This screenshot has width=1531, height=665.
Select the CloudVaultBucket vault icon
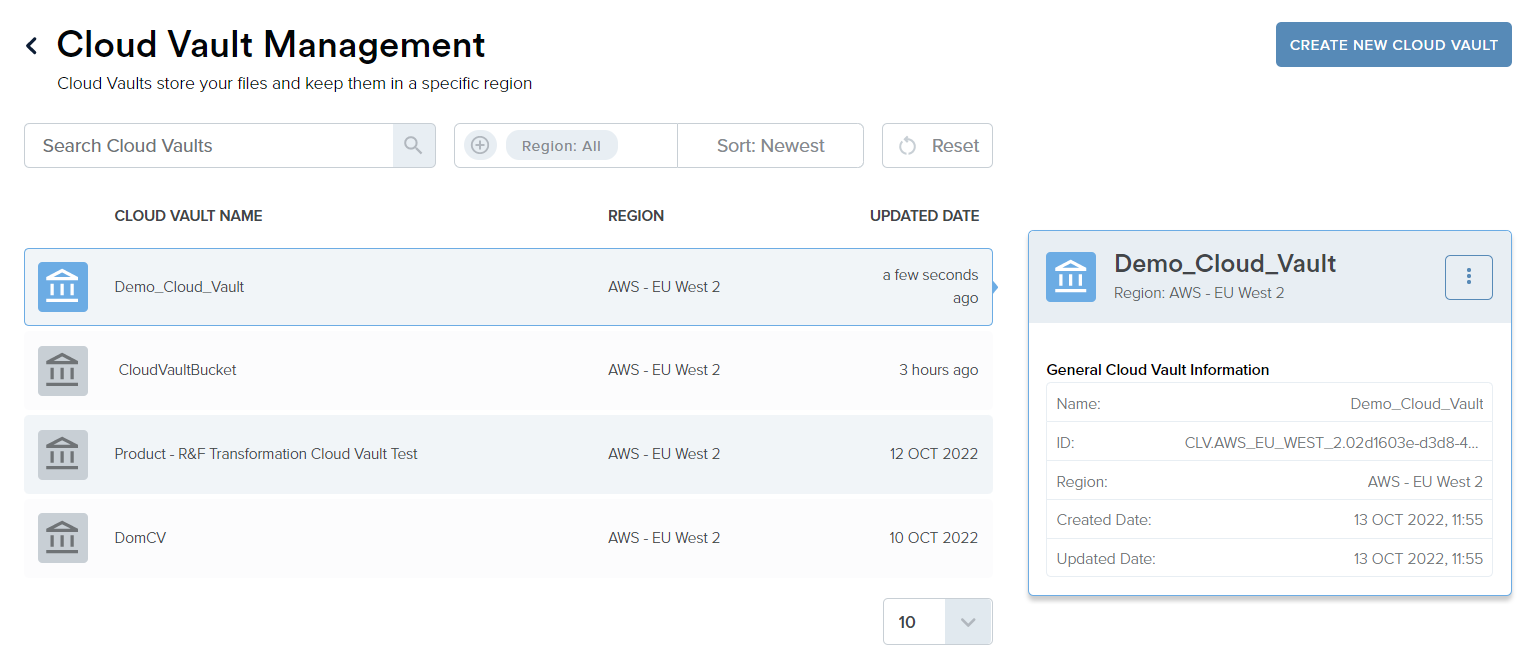click(x=62, y=370)
